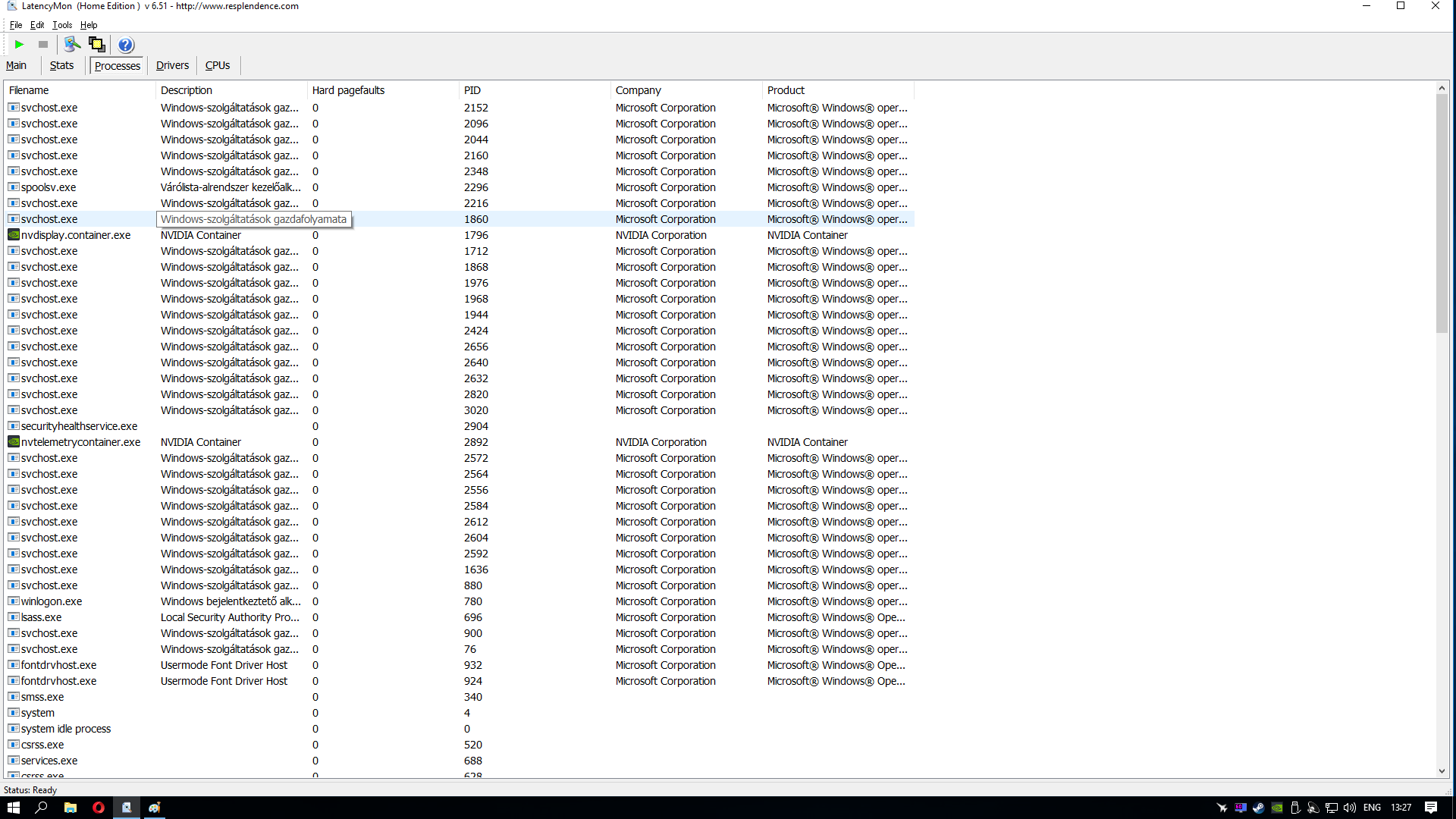Sort by the PID column header
Viewport: 1456px width, 819px height.
pos(535,90)
